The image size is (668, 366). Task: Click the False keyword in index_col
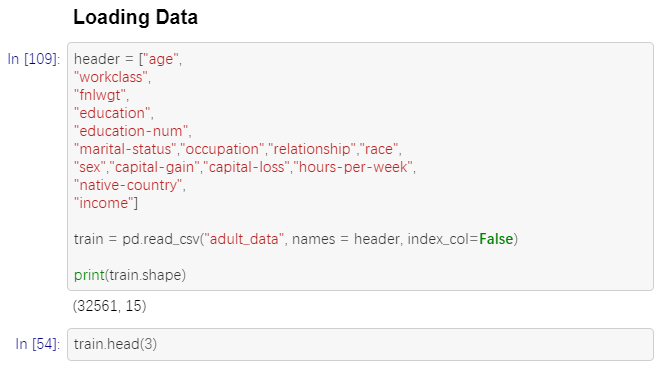tap(496, 239)
